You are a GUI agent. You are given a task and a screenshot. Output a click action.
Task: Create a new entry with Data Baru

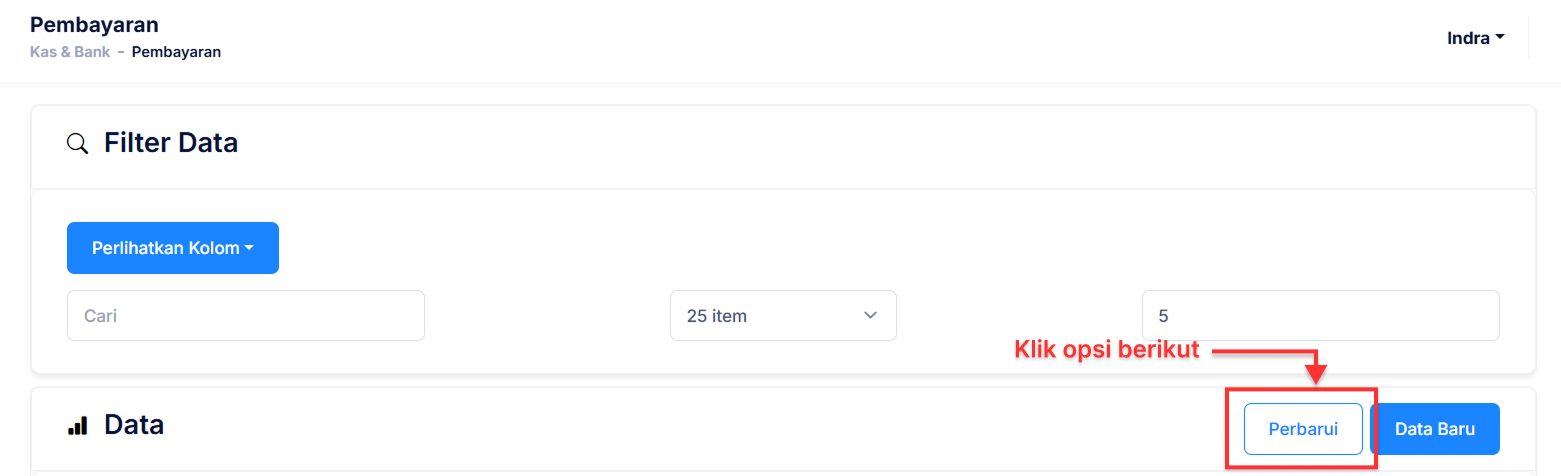point(1435,429)
